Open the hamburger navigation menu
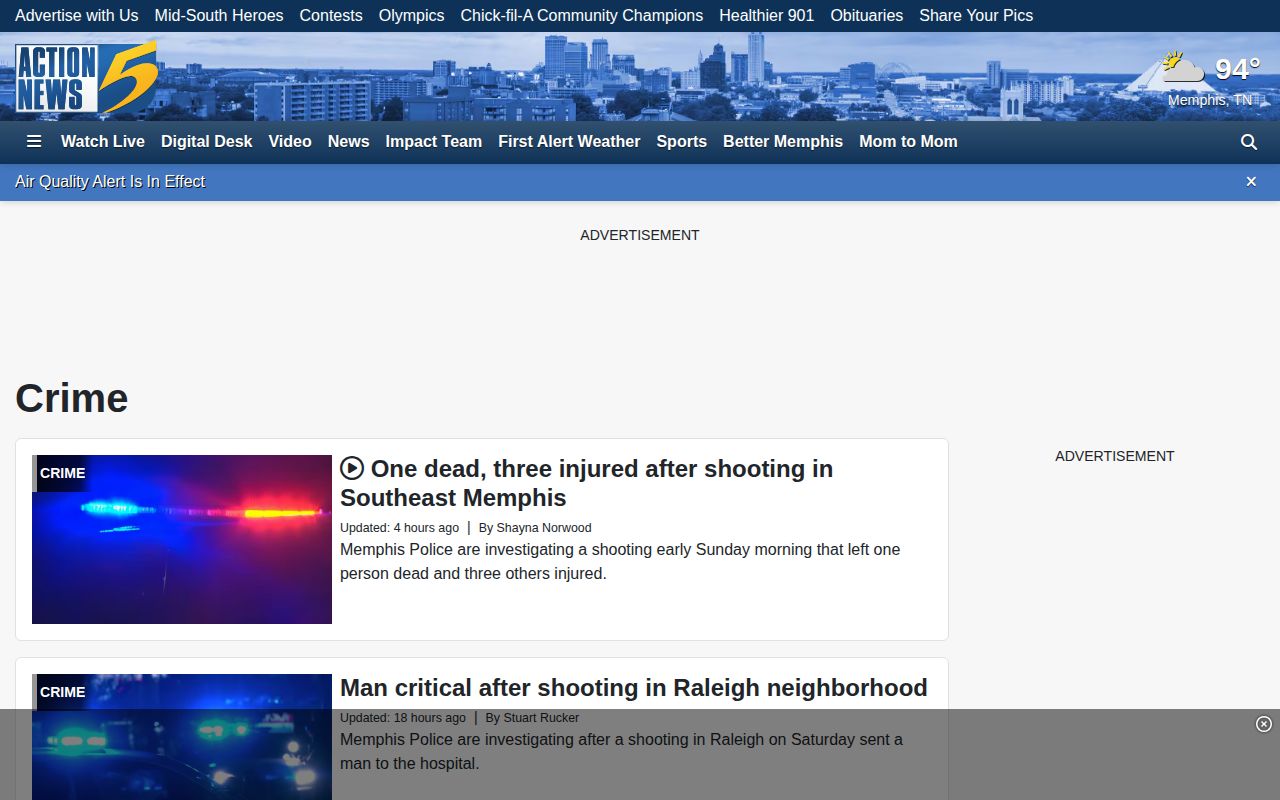This screenshot has height=800, width=1280. tap(34, 142)
